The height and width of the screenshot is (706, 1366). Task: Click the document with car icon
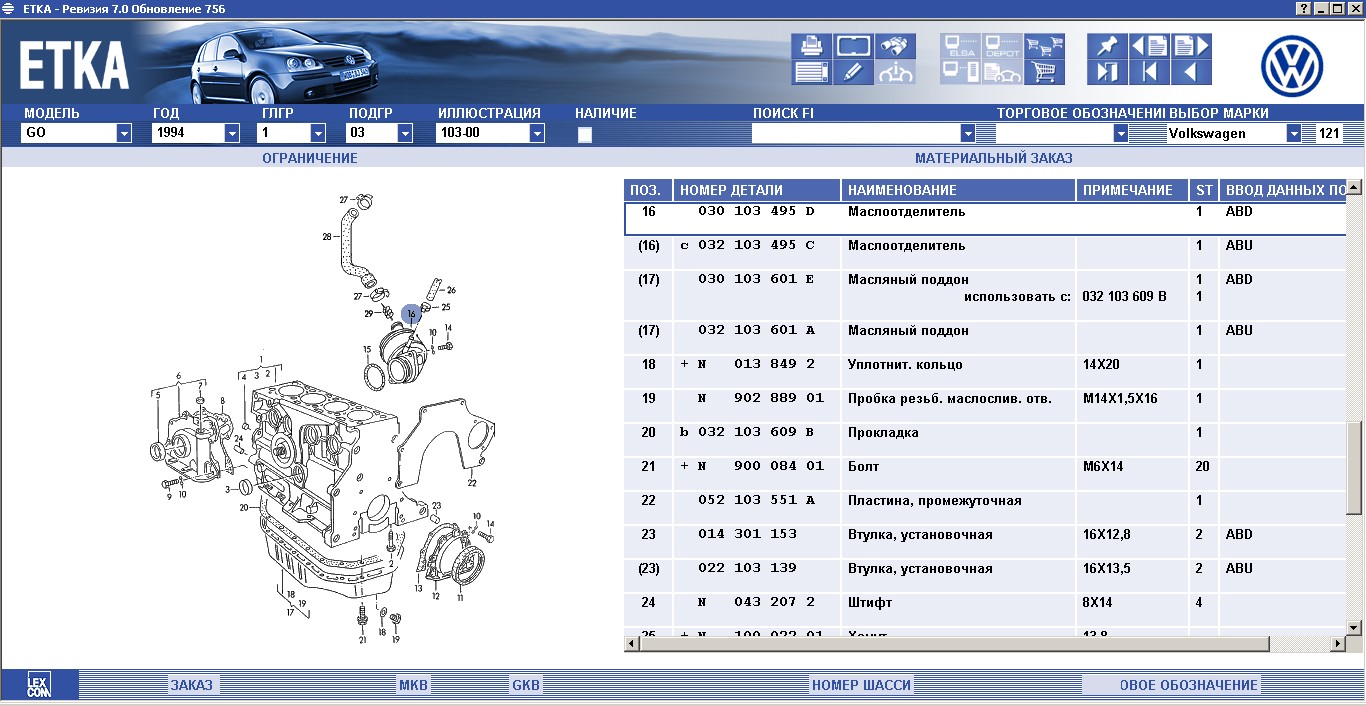(x=1002, y=72)
